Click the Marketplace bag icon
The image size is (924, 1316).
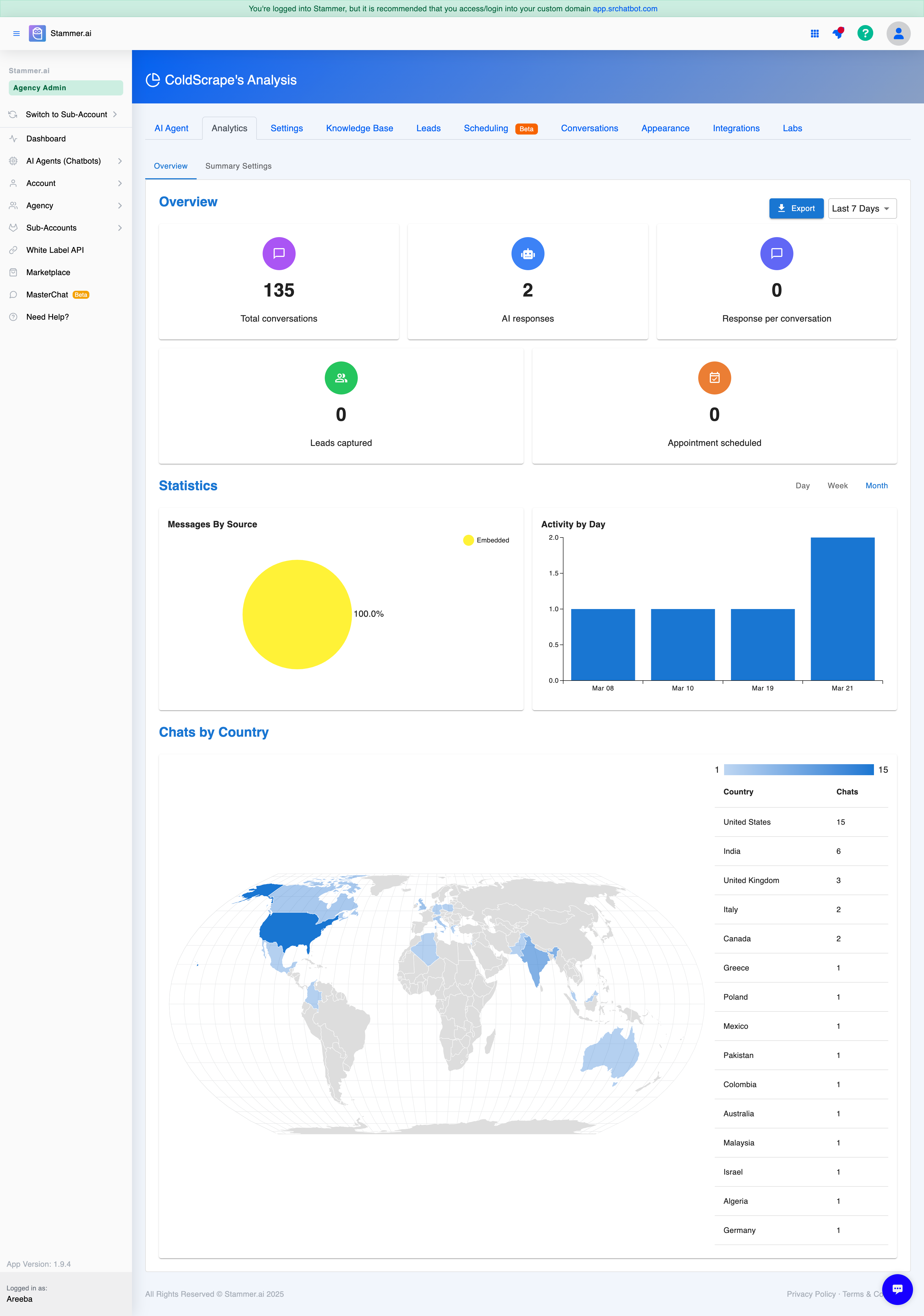tap(13, 273)
